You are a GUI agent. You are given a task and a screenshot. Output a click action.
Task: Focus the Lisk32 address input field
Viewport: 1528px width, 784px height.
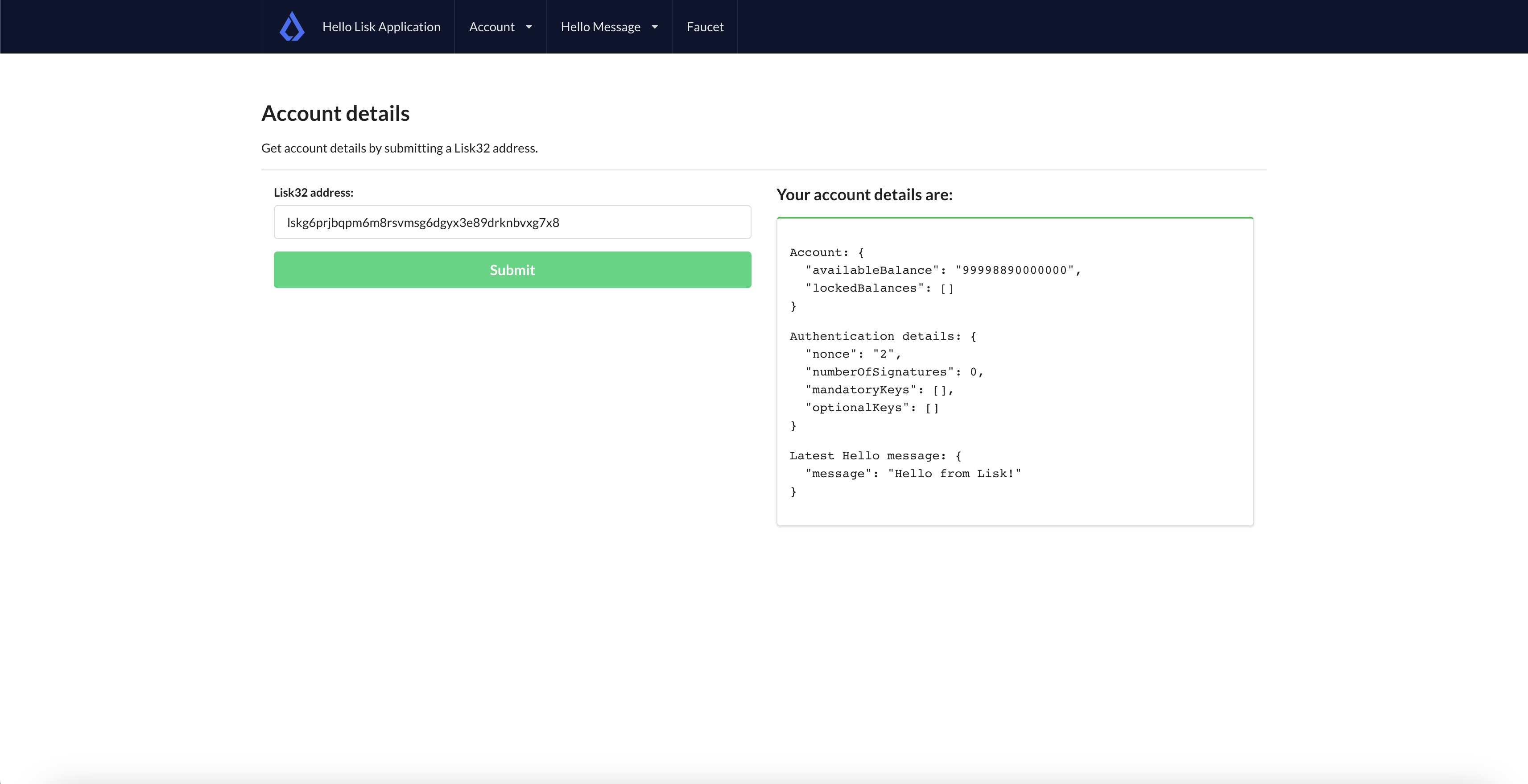pos(512,223)
